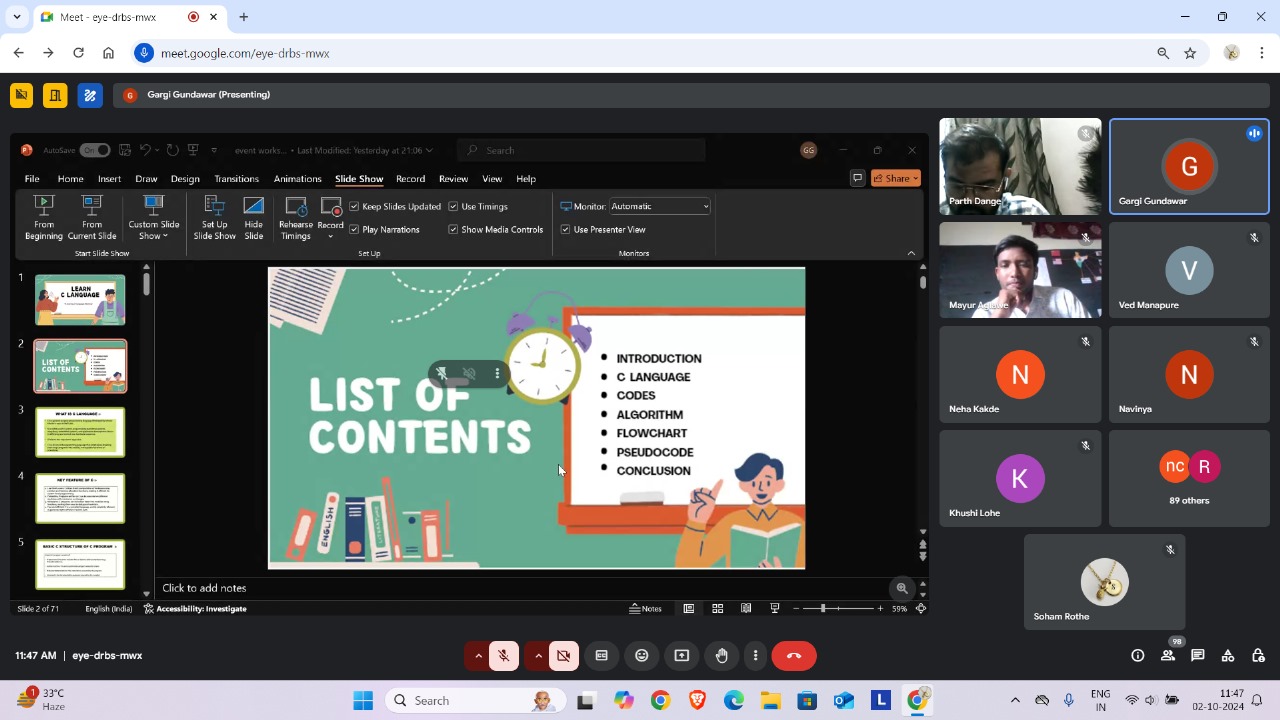Unmute the microphone in Meet controls

point(504,656)
